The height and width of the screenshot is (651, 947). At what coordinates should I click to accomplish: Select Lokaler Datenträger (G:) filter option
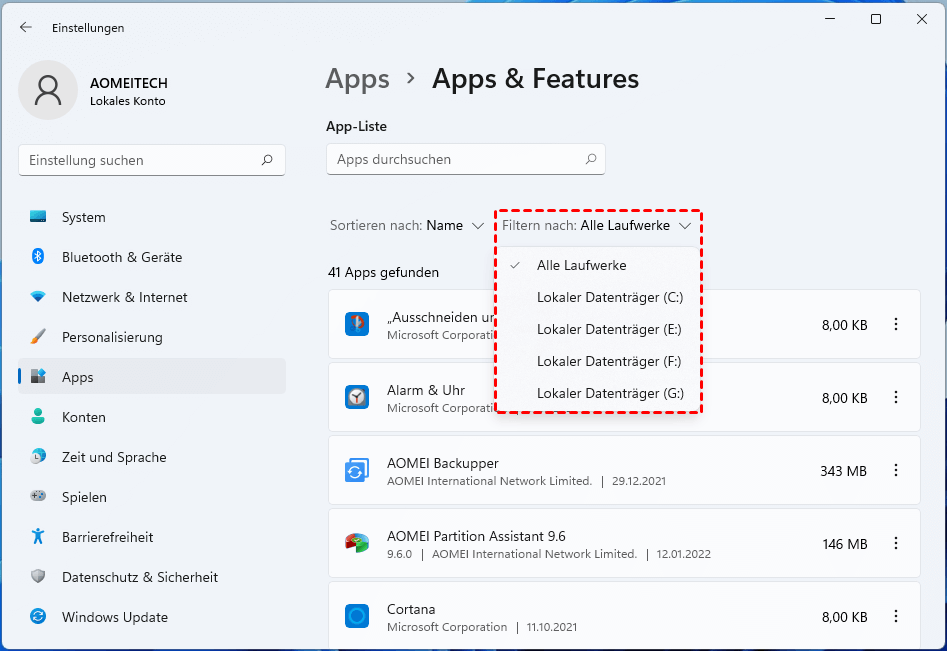pyautogui.click(x=609, y=393)
